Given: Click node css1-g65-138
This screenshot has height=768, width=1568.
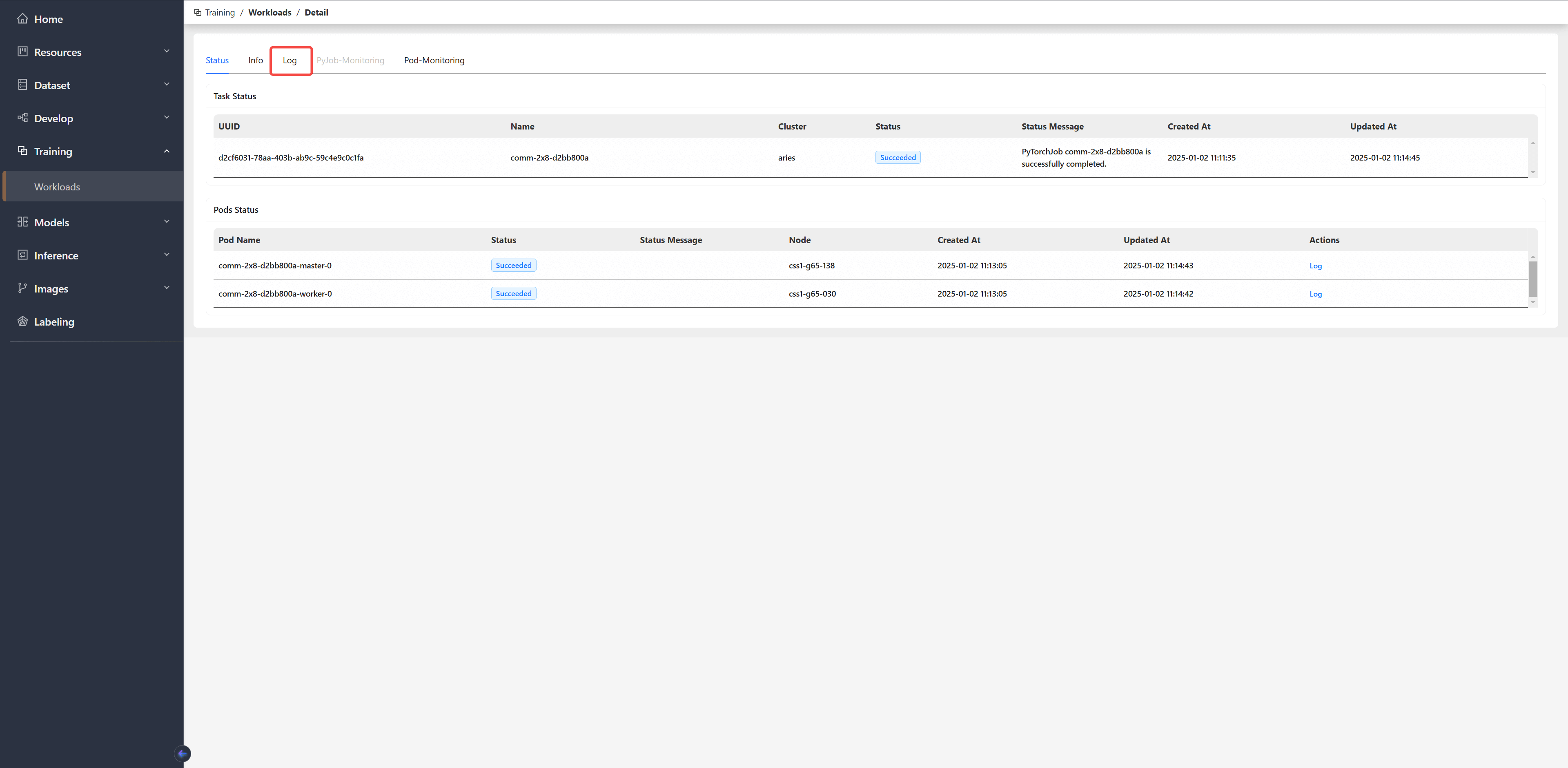Looking at the screenshot, I should (811, 266).
